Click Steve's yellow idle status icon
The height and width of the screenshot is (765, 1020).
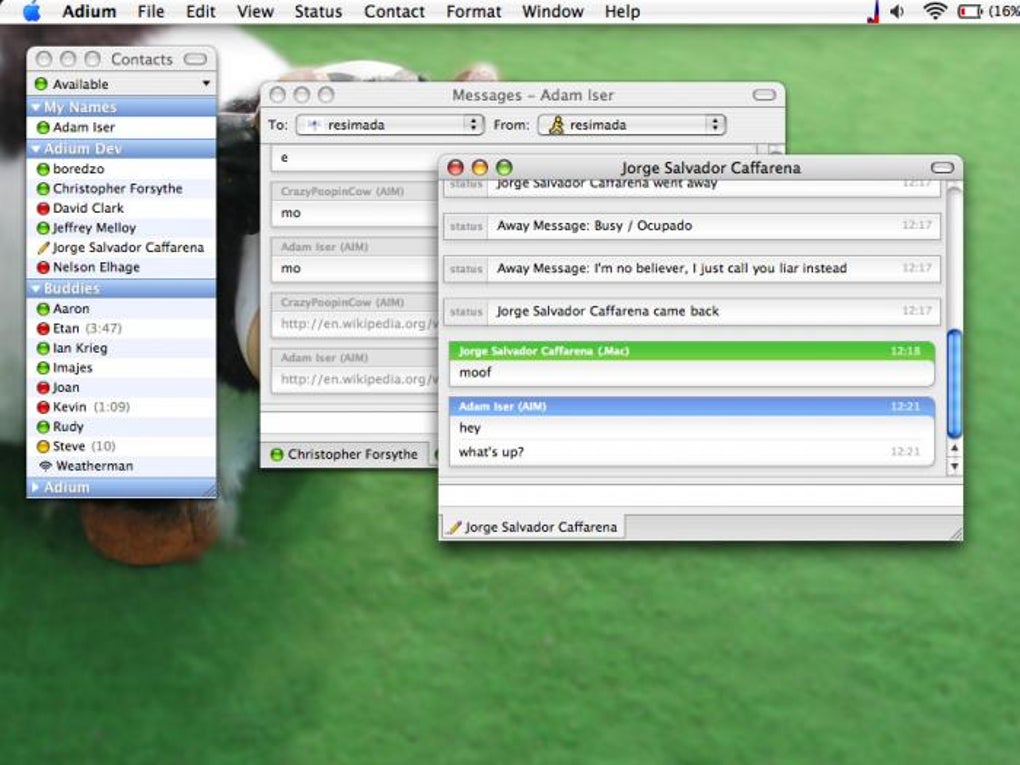coord(43,447)
